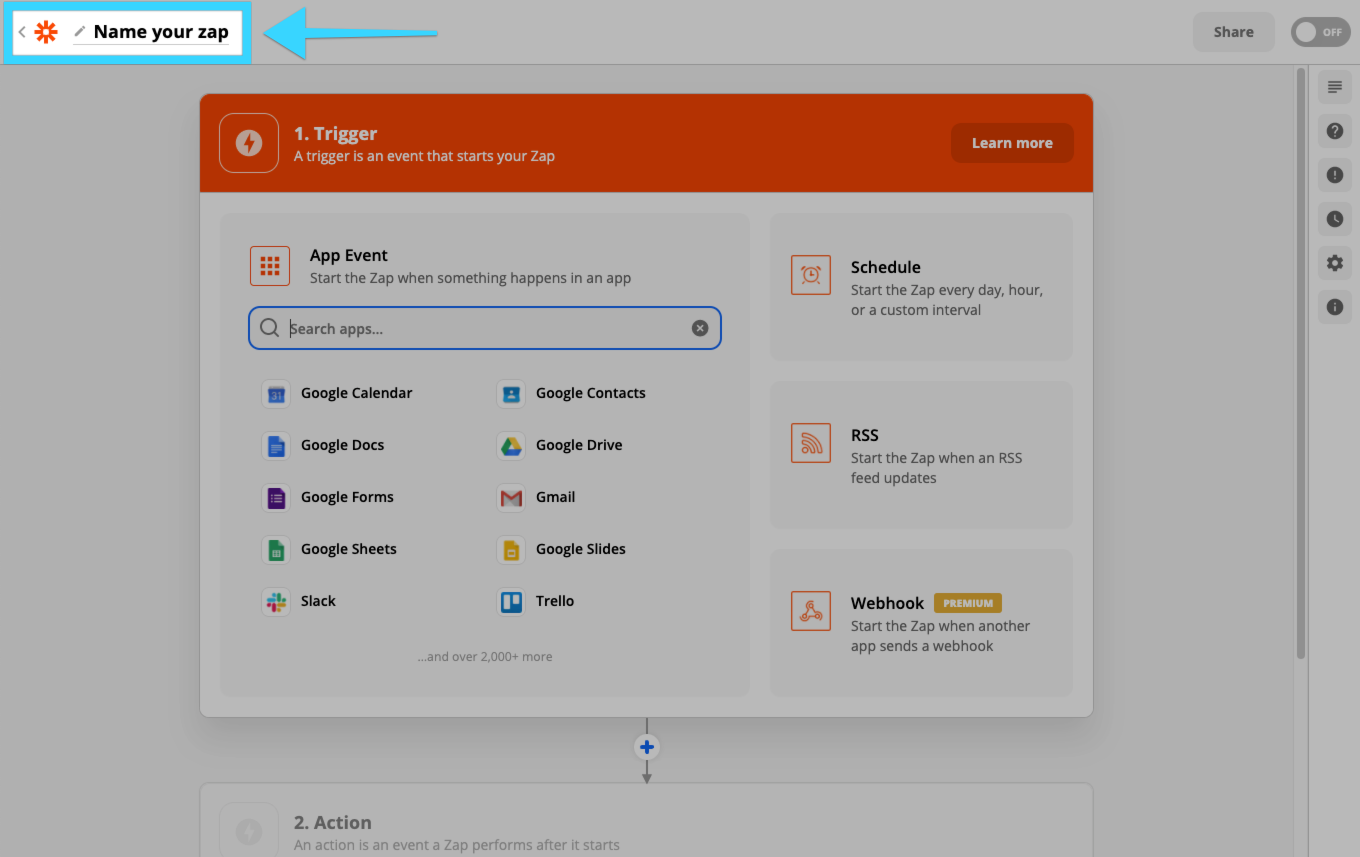
Task: Click the page vertical scrollbar
Action: [x=1301, y=363]
